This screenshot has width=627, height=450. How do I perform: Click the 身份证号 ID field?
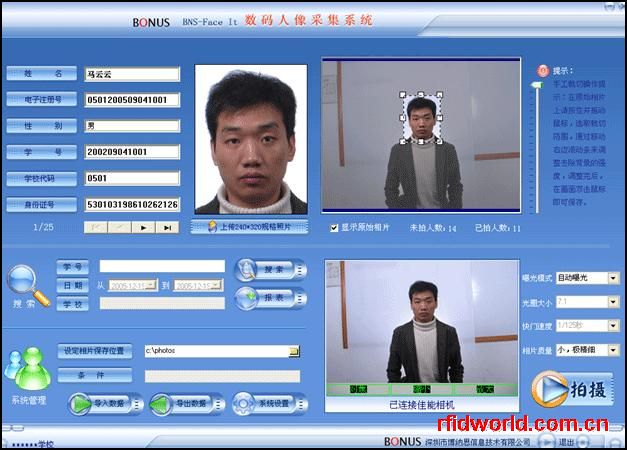point(132,204)
